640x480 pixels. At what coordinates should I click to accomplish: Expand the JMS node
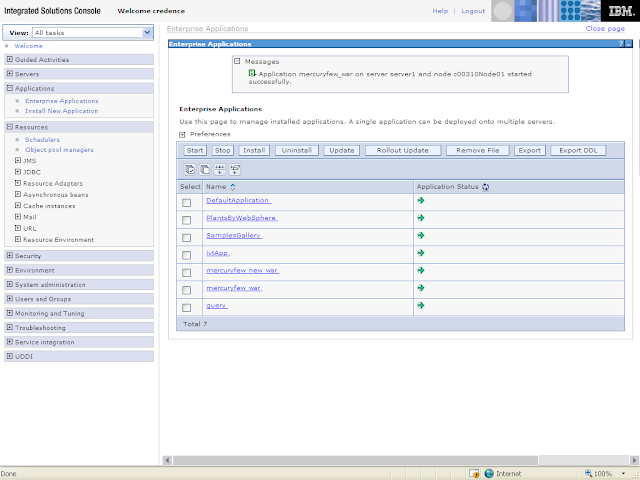pyautogui.click(x=18, y=160)
